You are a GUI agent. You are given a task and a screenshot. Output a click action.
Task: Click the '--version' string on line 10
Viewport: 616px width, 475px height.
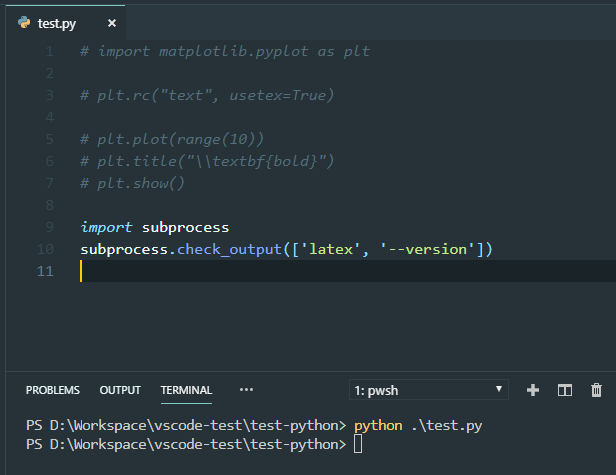coord(427,249)
